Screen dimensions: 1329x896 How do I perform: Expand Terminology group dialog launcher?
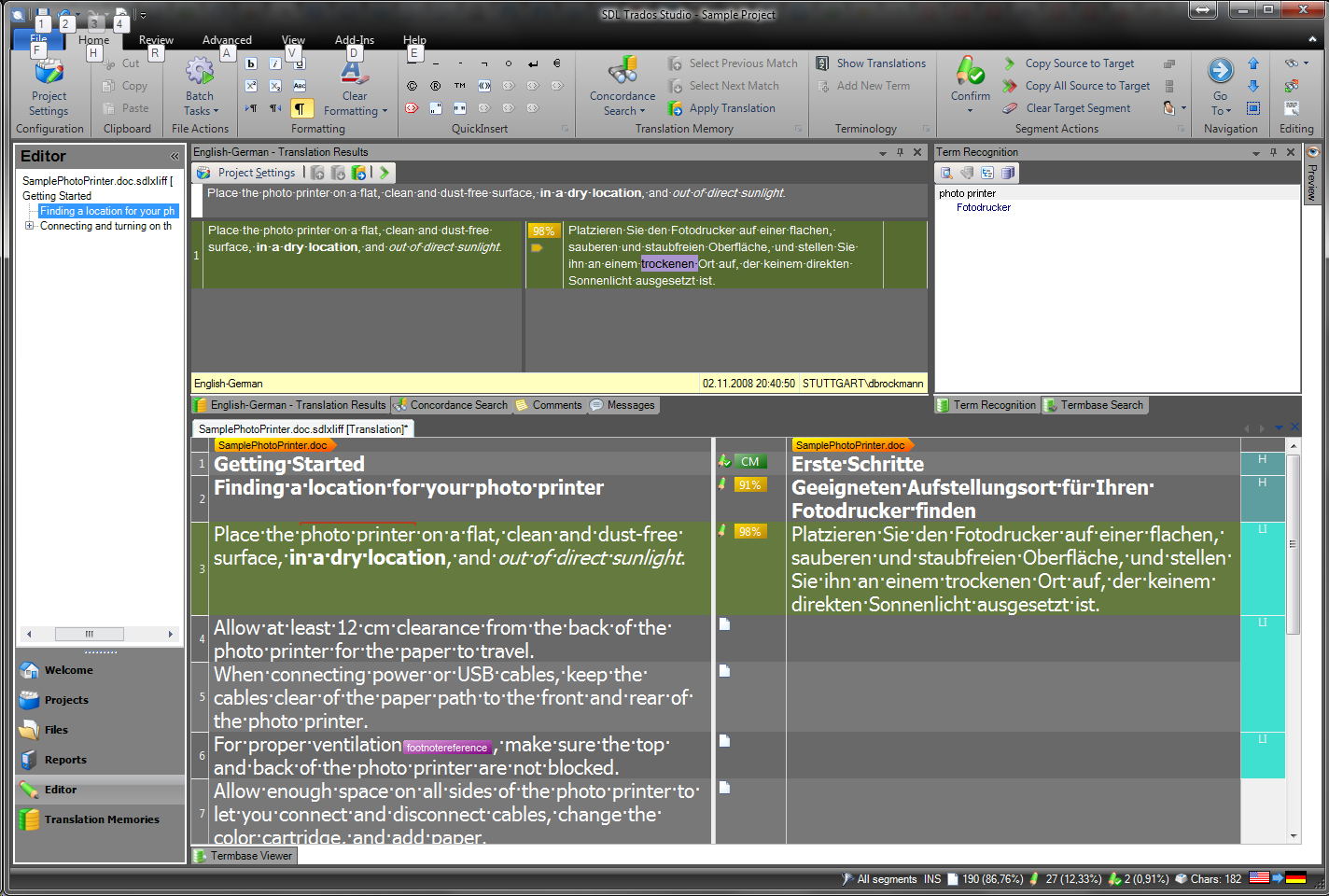[926, 129]
